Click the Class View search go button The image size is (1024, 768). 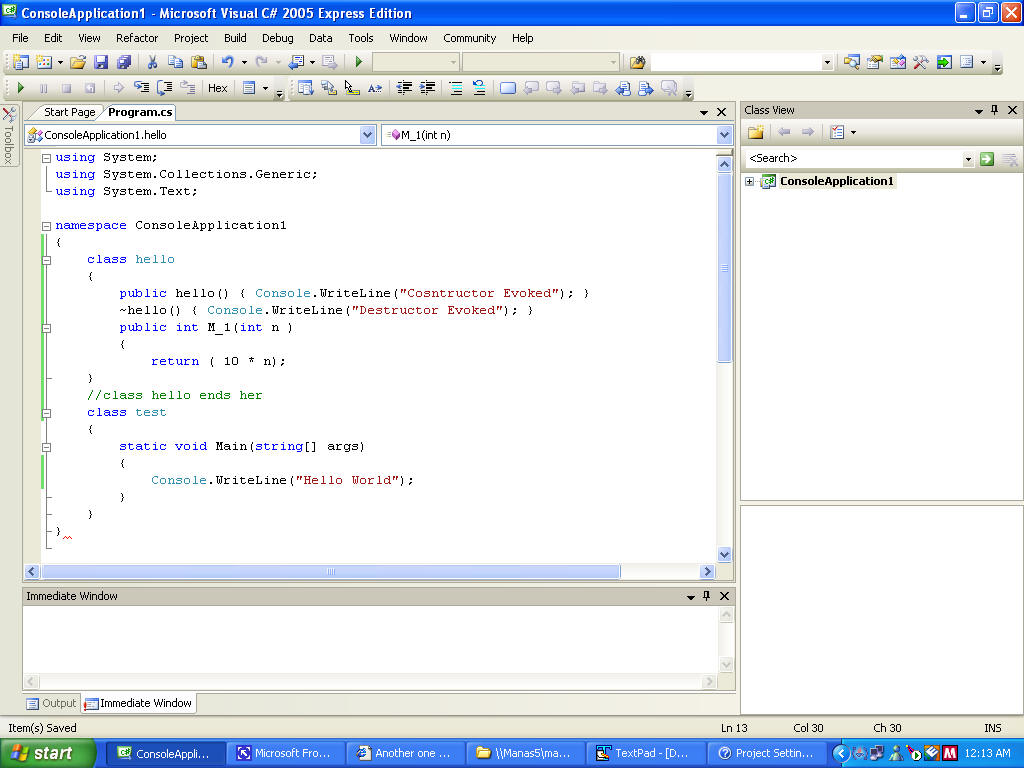tap(987, 158)
